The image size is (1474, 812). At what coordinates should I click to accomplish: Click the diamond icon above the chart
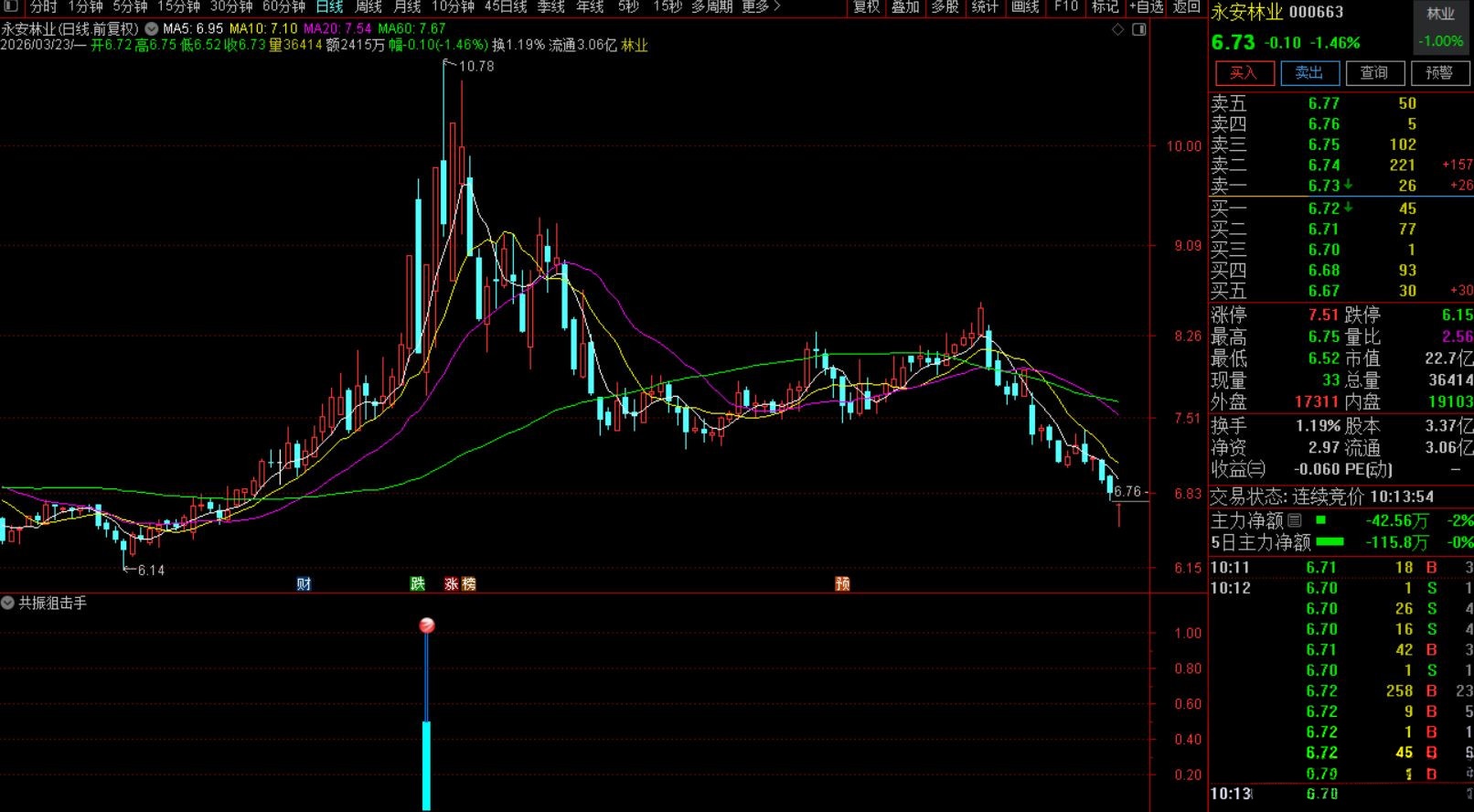pos(1117,29)
